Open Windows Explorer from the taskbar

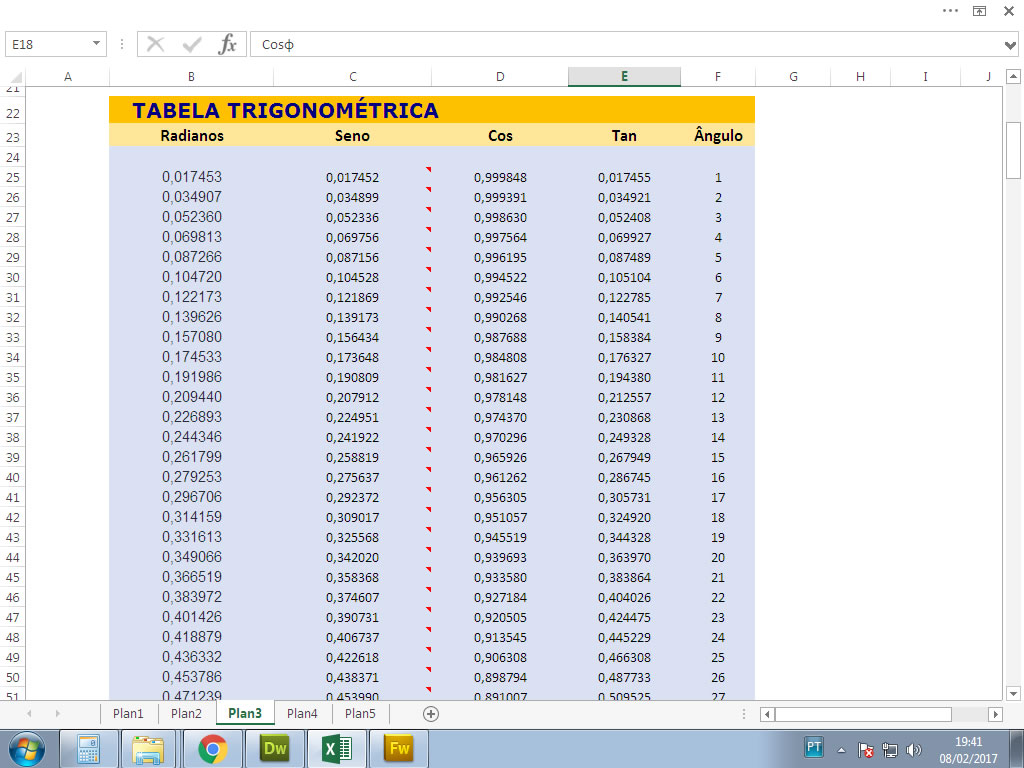(148, 749)
